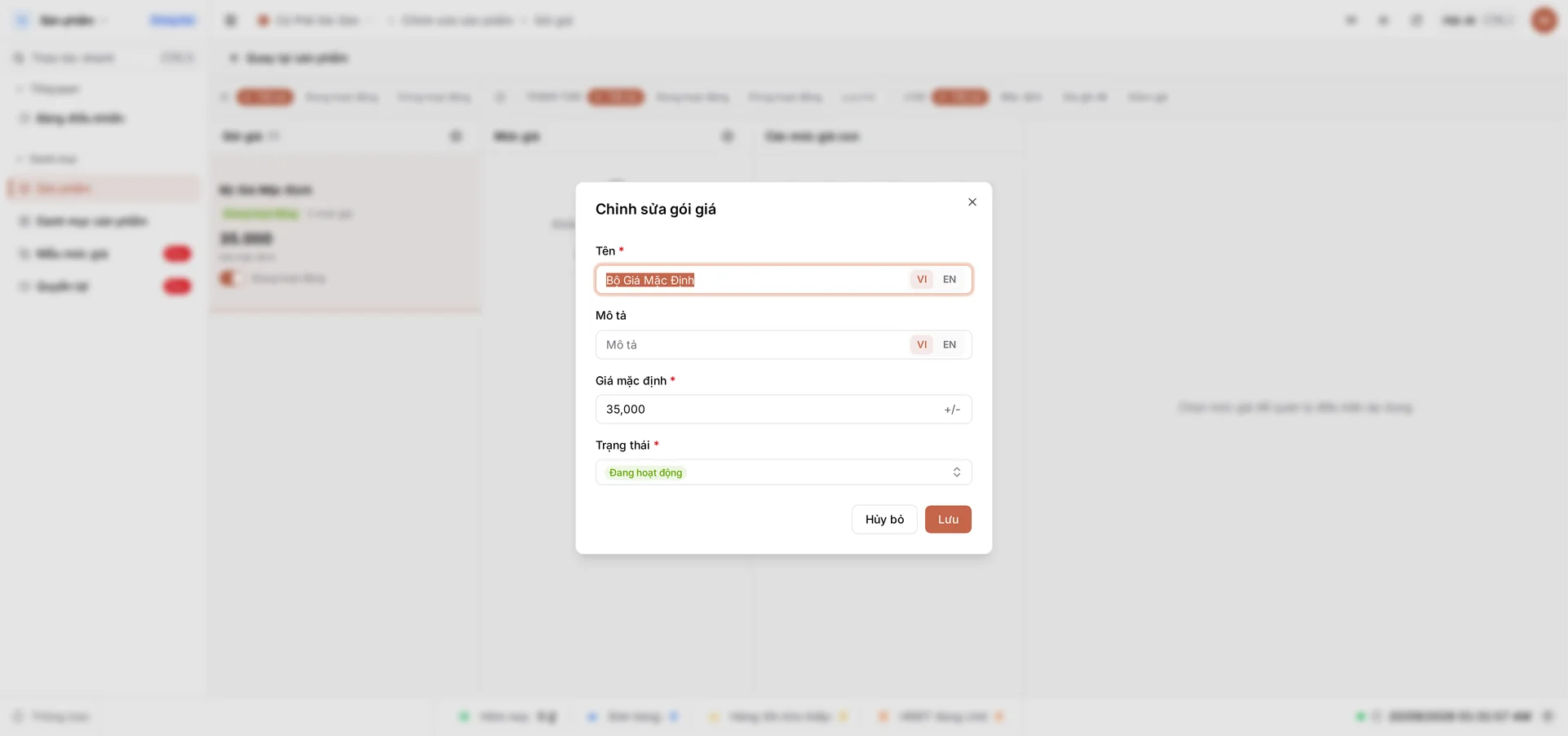The image size is (1568, 736).
Task: Click the sidebar collapse icon beside breadcrumb
Action: pos(231,20)
